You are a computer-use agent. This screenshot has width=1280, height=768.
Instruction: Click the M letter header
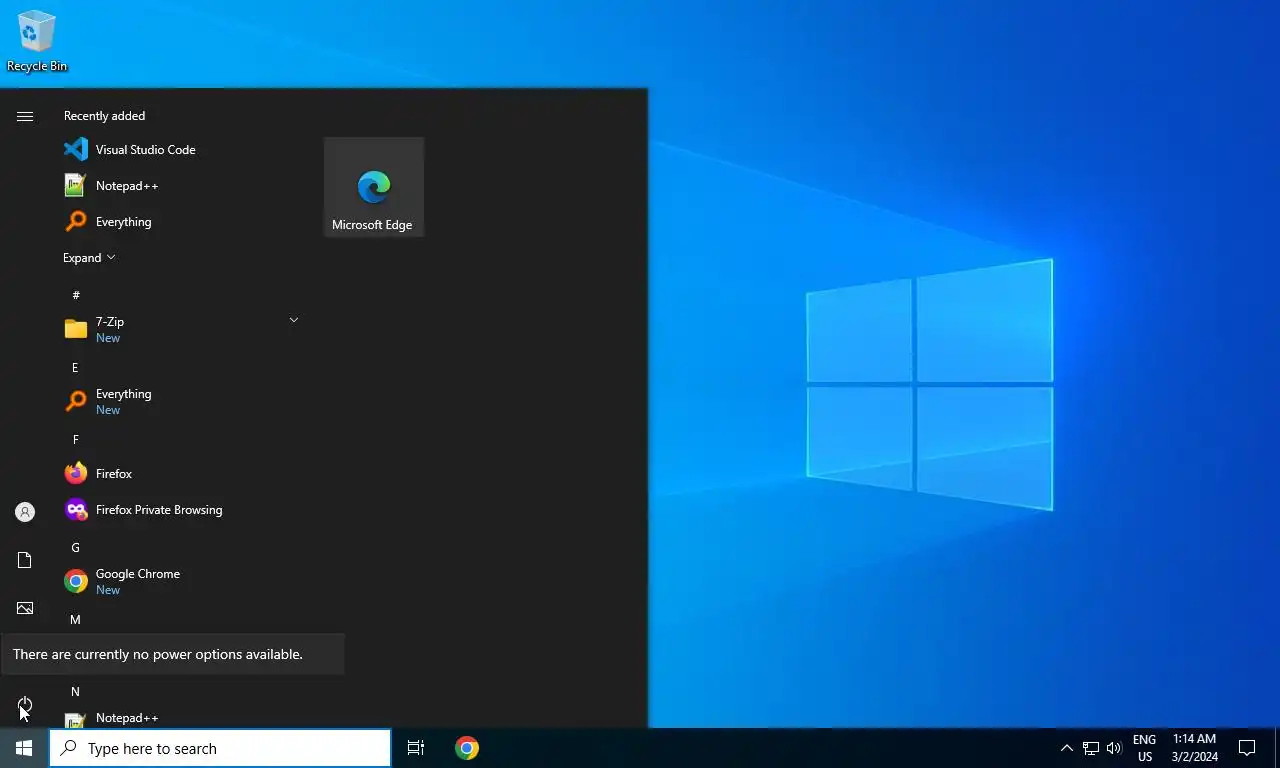[75, 619]
